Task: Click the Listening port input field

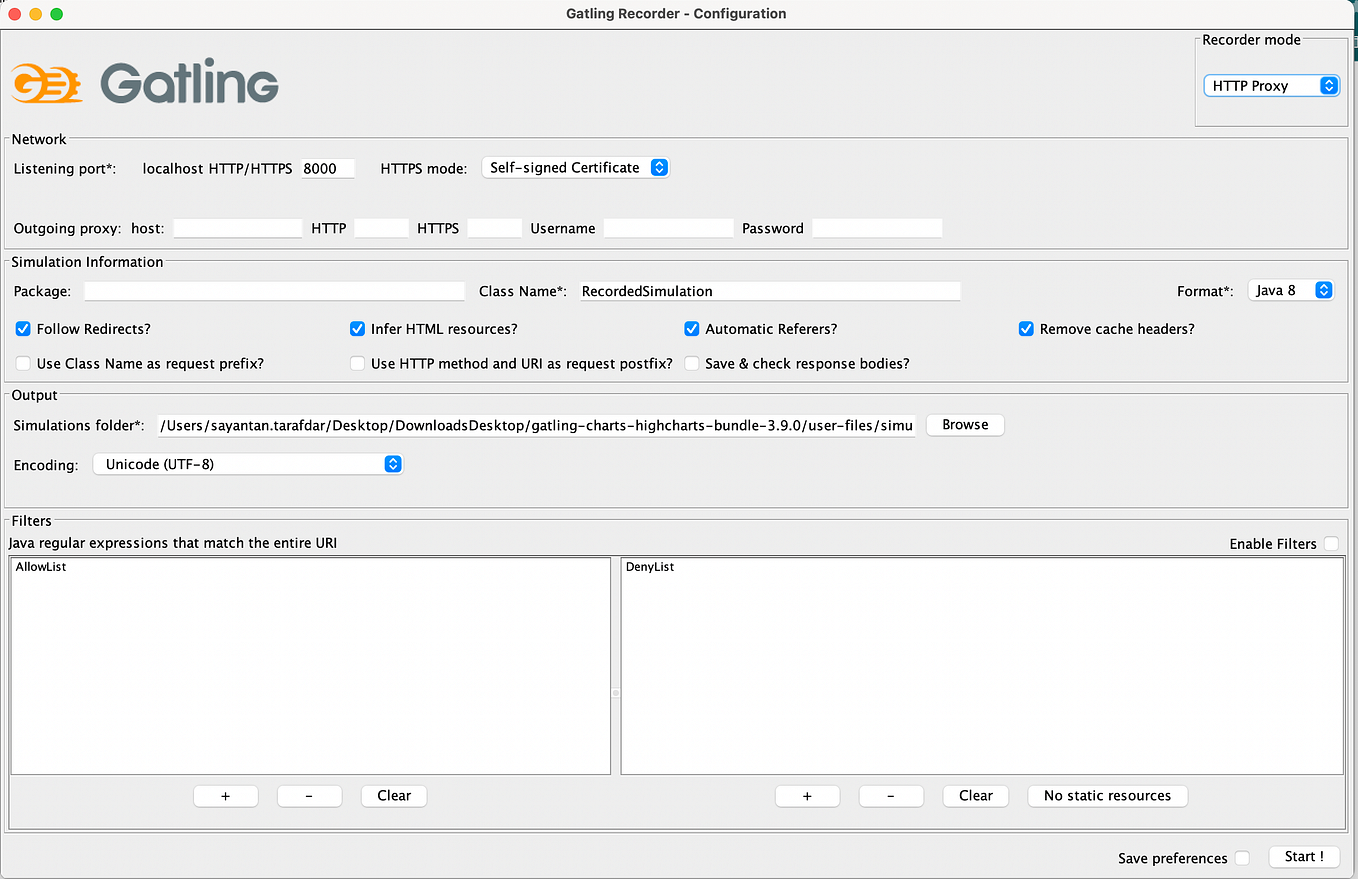Action: click(x=327, y=168)
